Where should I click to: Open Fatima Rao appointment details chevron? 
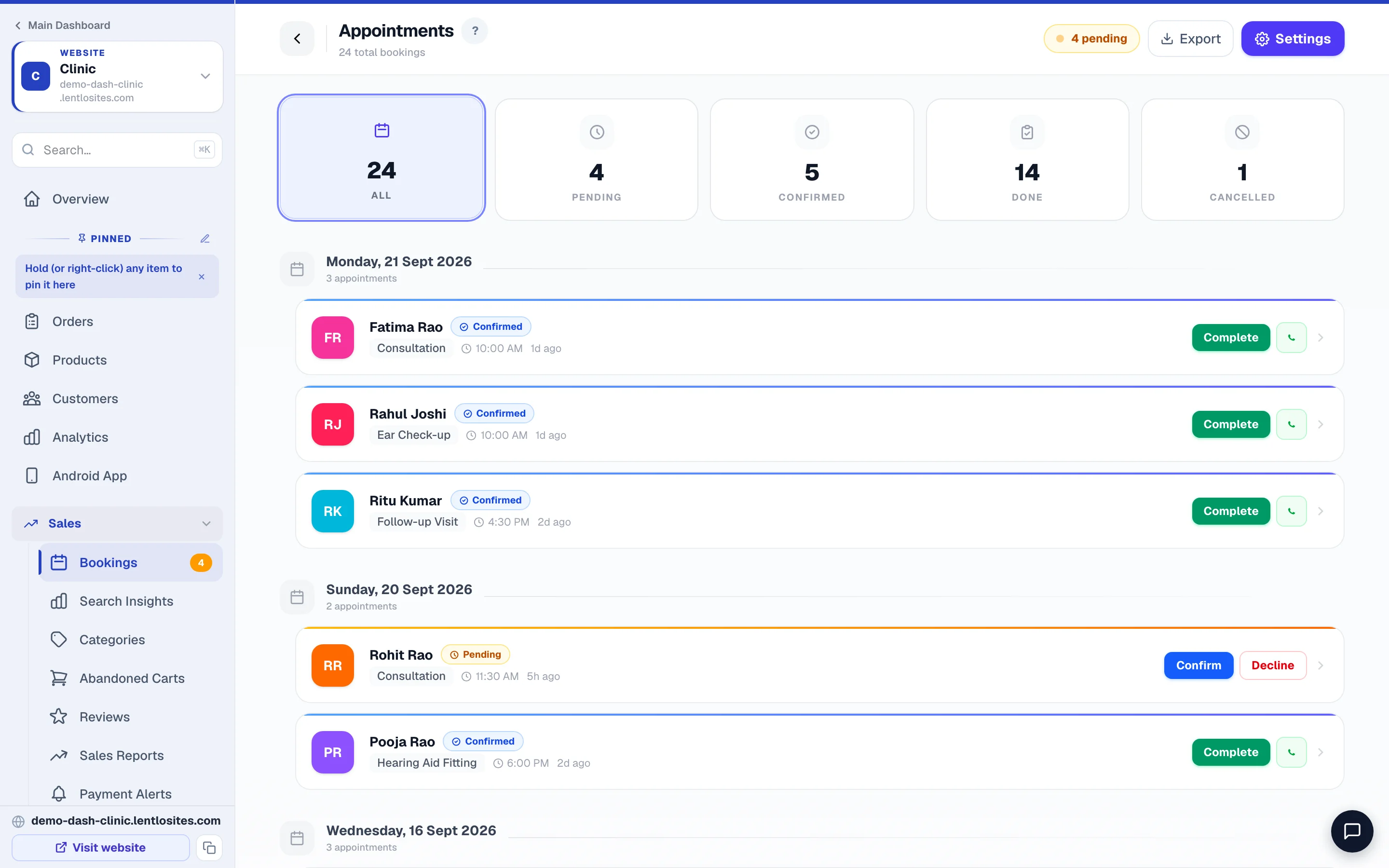click(x=1320, y=338)
